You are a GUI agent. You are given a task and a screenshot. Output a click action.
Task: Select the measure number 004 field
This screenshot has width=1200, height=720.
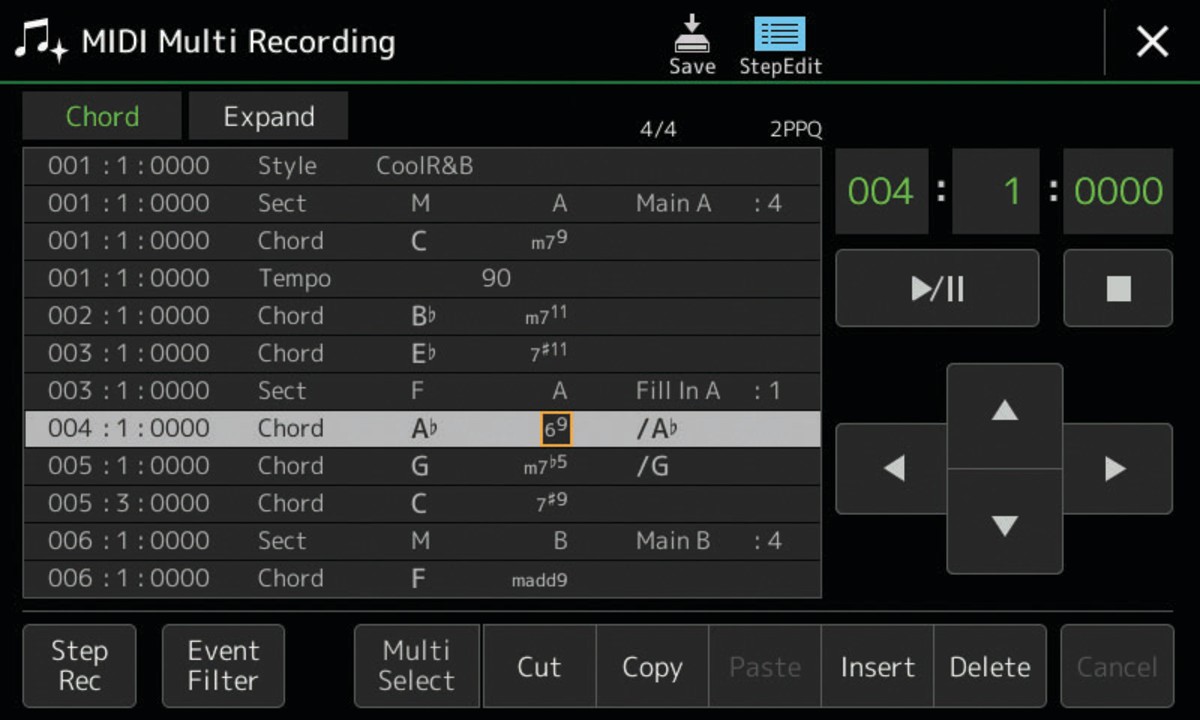tap(881, 191)
